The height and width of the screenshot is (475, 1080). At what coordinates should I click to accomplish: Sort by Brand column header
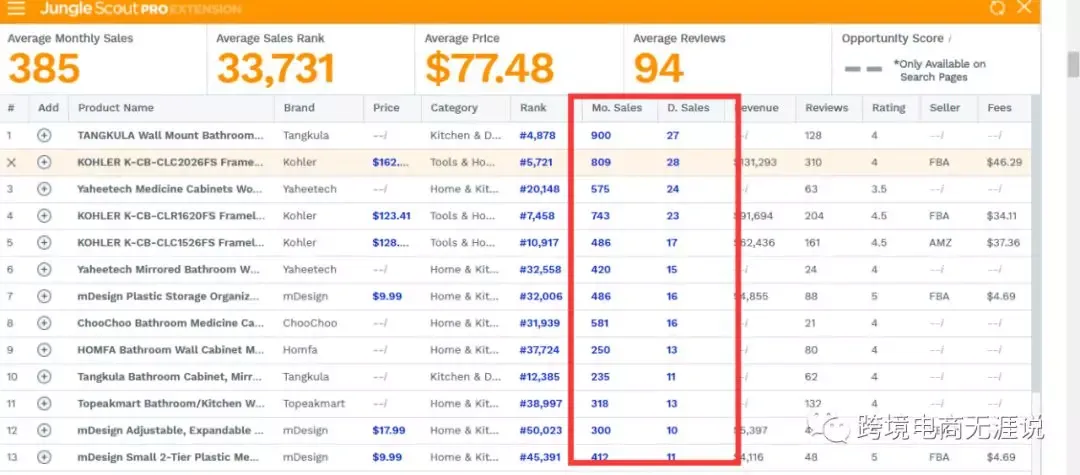click(298, 108)
